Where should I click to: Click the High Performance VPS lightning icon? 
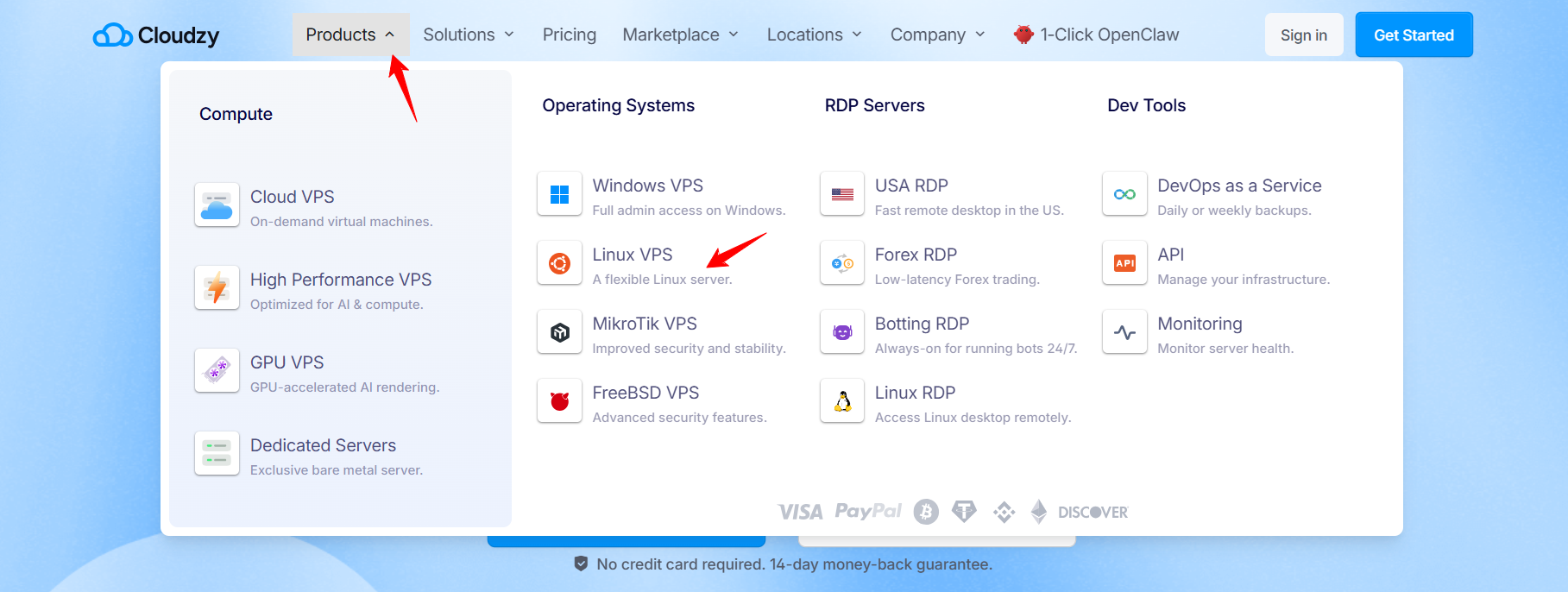(x=217, y=288)
